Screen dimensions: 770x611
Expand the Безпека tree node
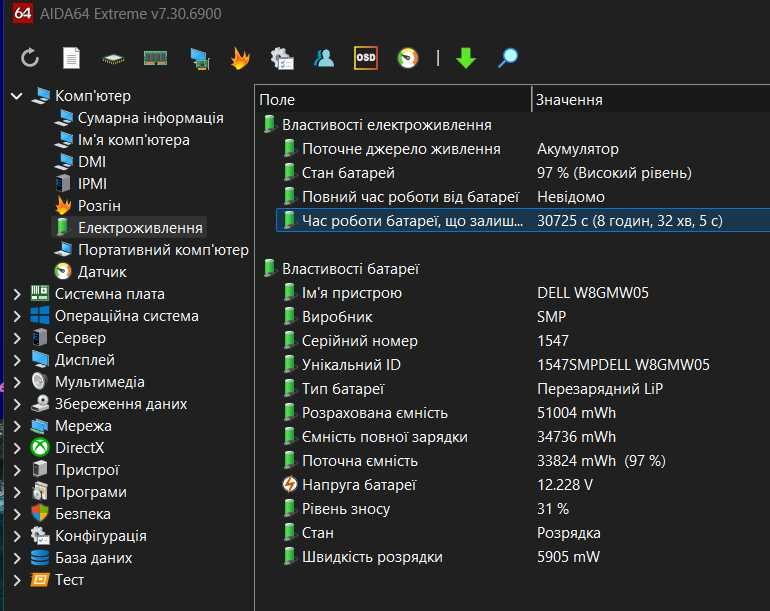[x=17, y=514]
